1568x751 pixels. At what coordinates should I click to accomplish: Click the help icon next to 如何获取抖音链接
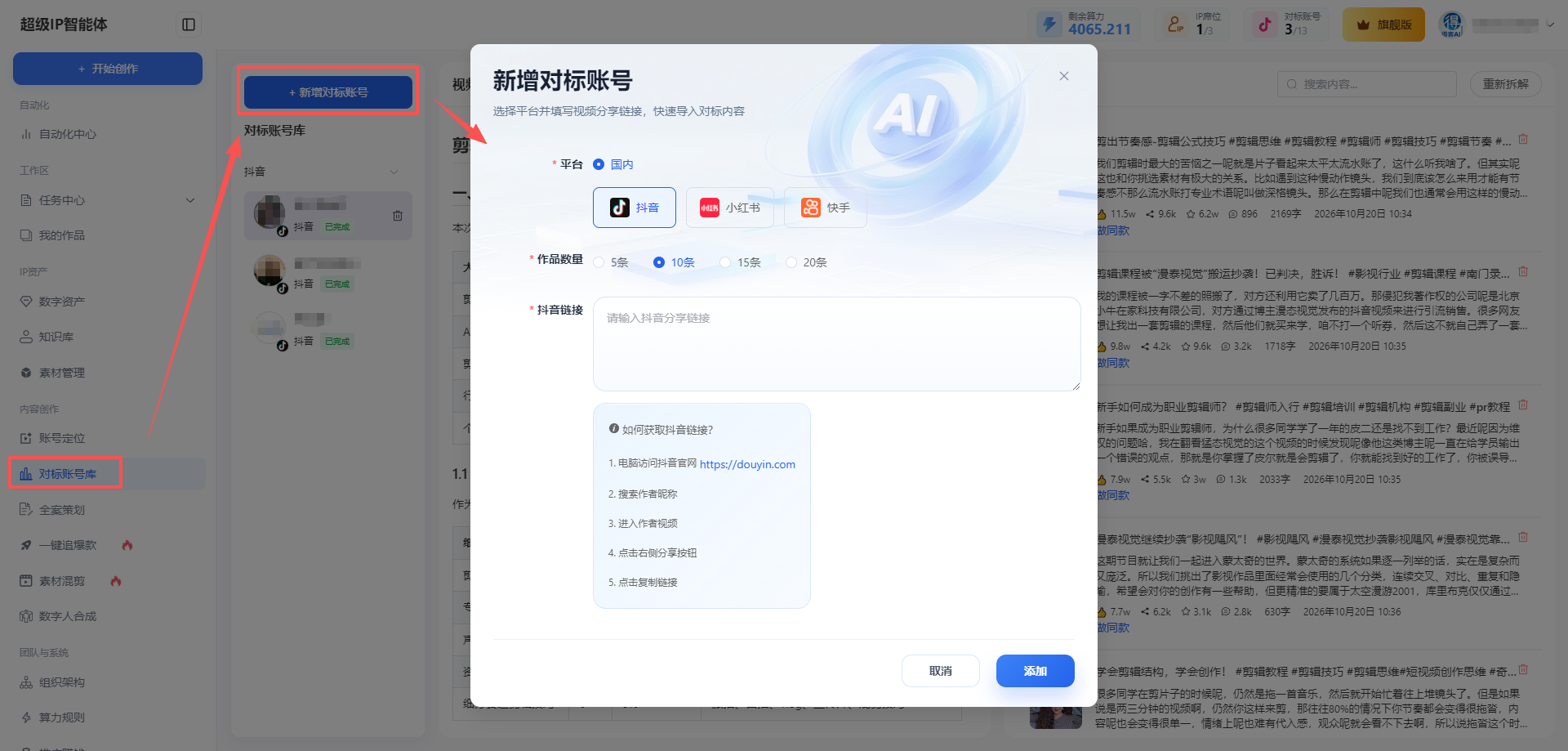pos(614,428)
